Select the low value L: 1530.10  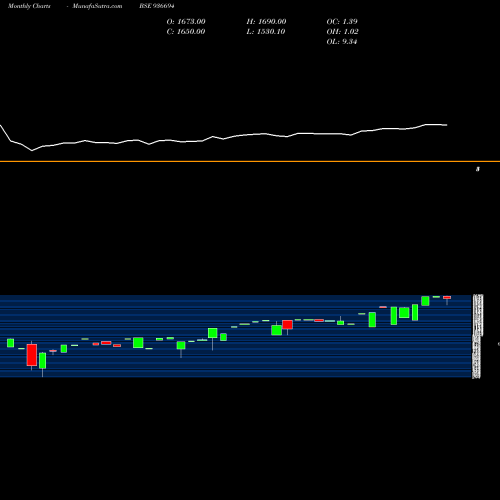click(x=266, y=32)
